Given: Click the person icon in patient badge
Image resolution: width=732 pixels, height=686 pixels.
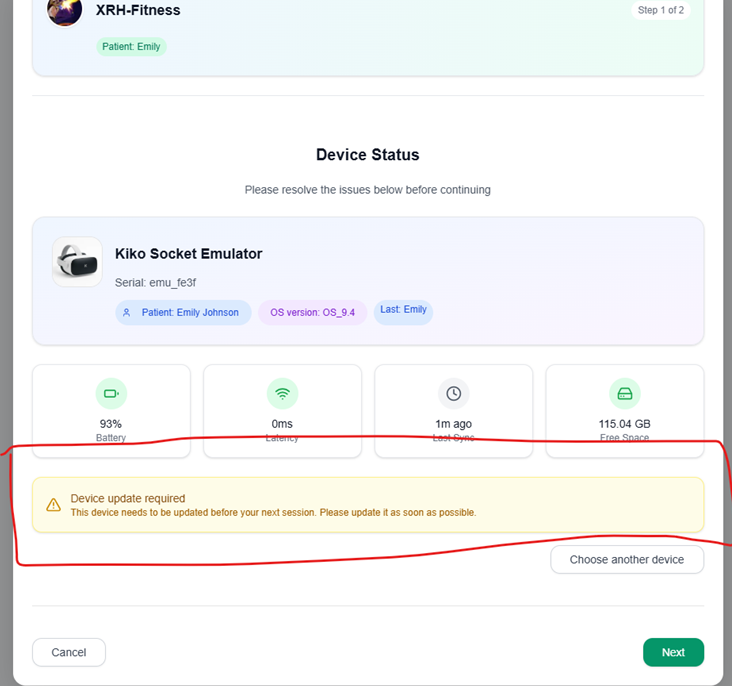Looking at the screenshot, I should tap(127, 312).
